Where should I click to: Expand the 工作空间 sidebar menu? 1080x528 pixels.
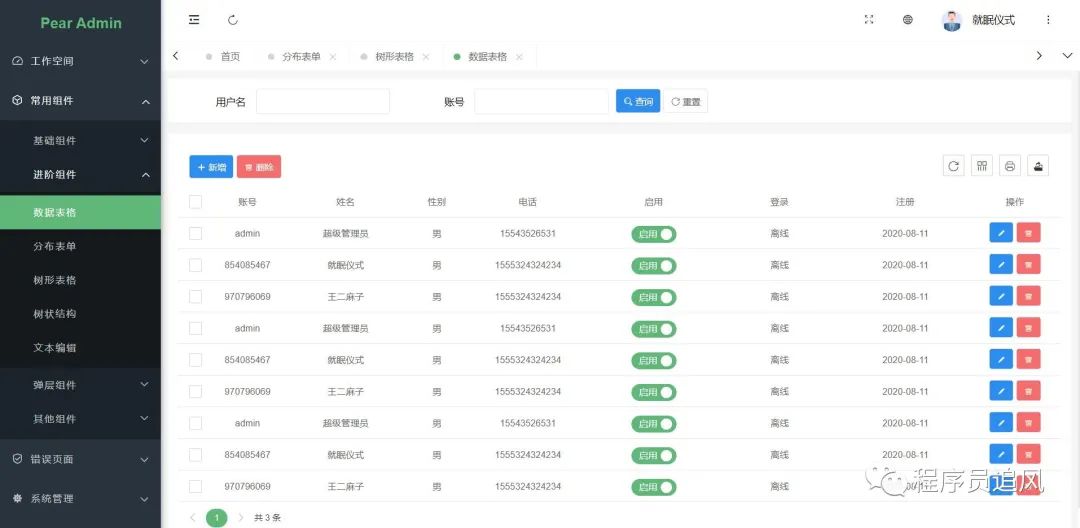click(81, 61)
